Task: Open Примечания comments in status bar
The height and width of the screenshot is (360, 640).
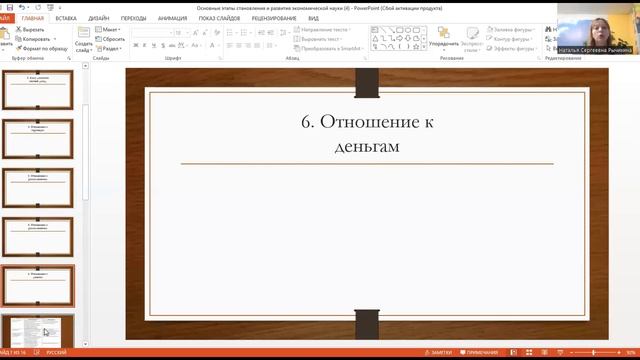Action: (479, 352)
